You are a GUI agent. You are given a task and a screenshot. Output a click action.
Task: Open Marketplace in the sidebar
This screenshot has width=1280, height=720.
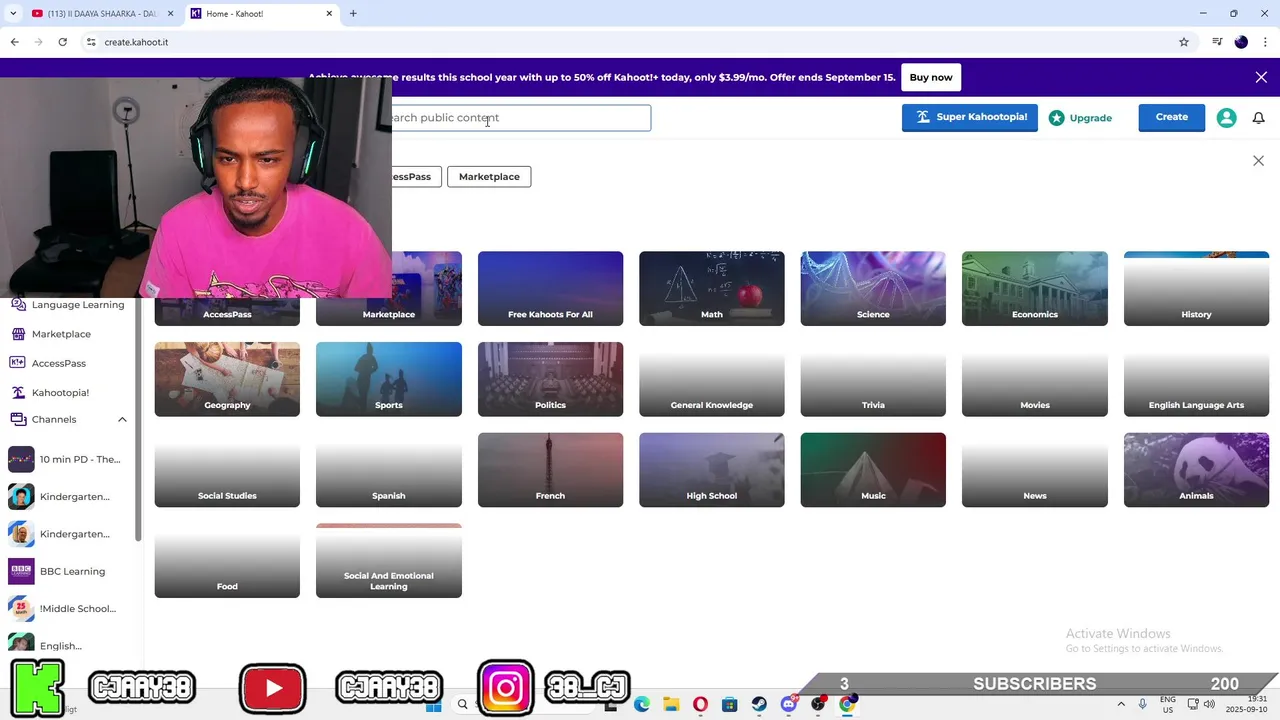[x=61, y=334]
